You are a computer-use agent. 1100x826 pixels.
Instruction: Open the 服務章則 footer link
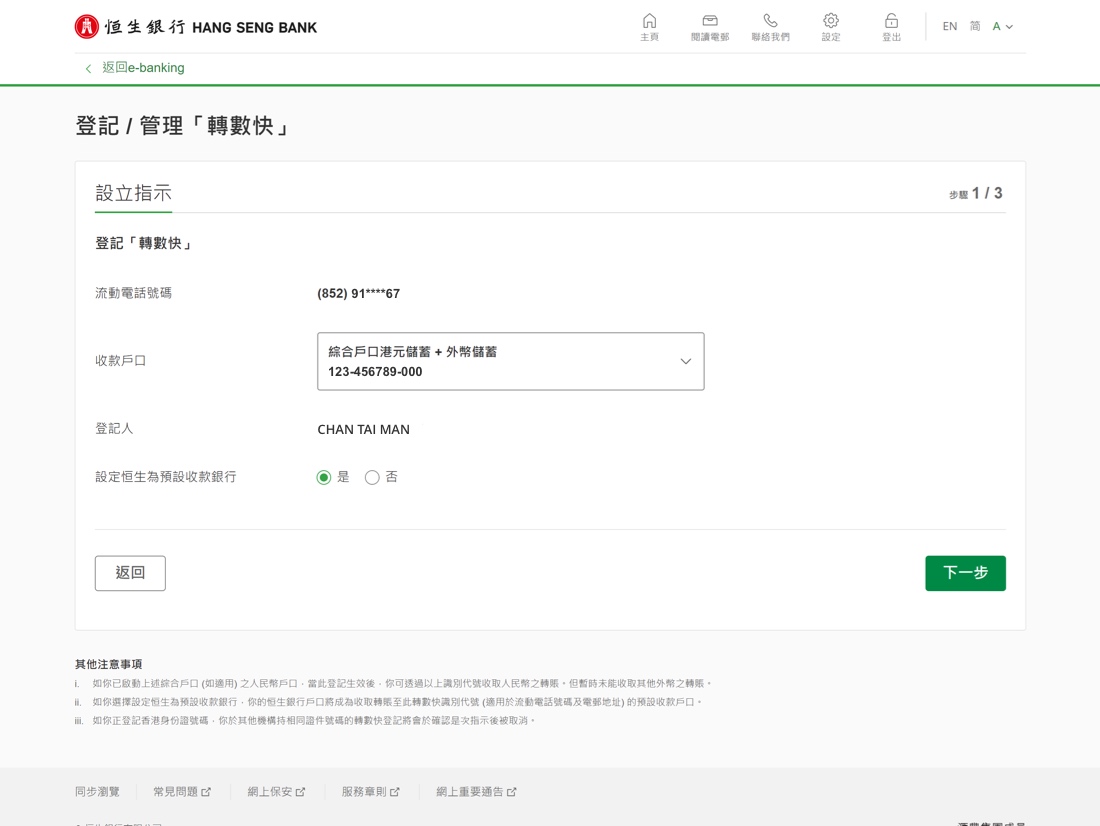[x=363, y=792]
